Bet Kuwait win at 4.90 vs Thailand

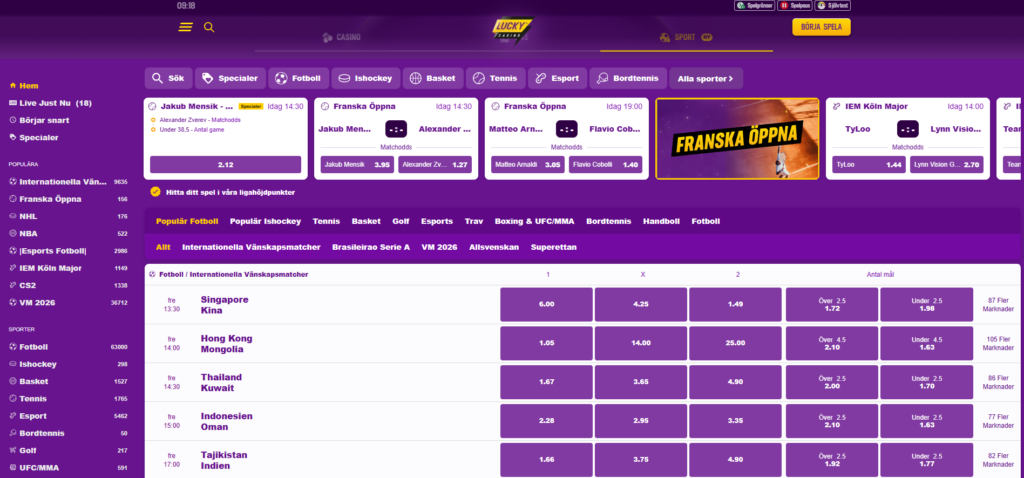click(x=735, y=382)
